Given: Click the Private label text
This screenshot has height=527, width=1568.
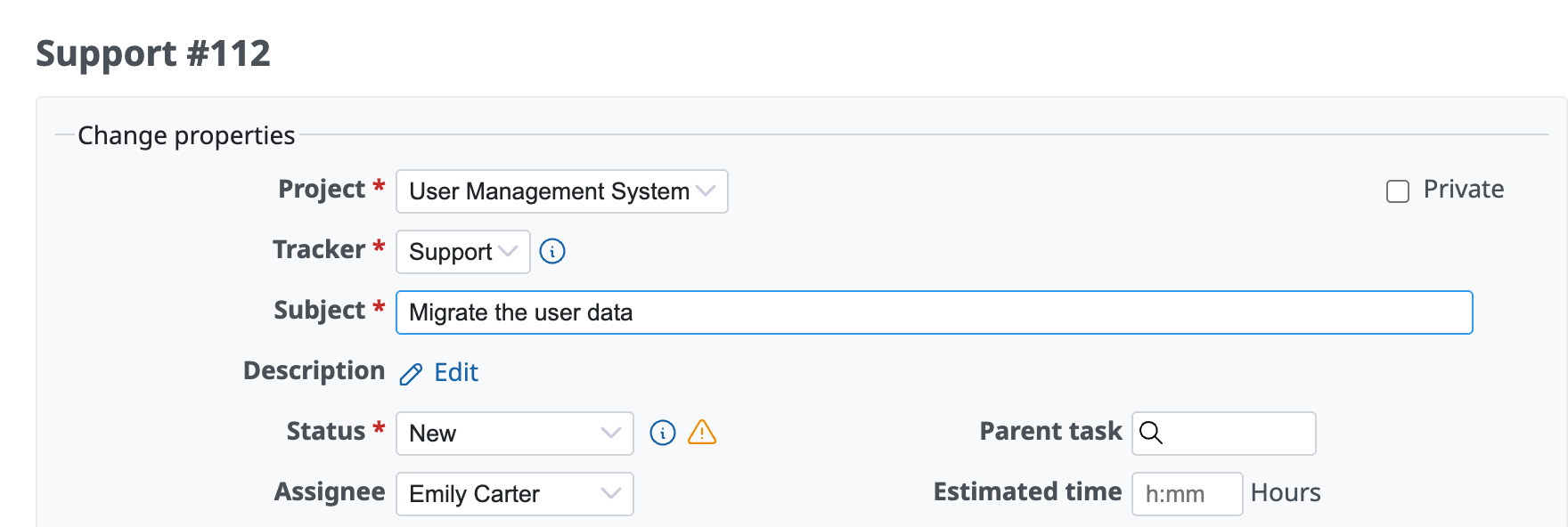Looking at the screenshot, I should coord(1464,189).
